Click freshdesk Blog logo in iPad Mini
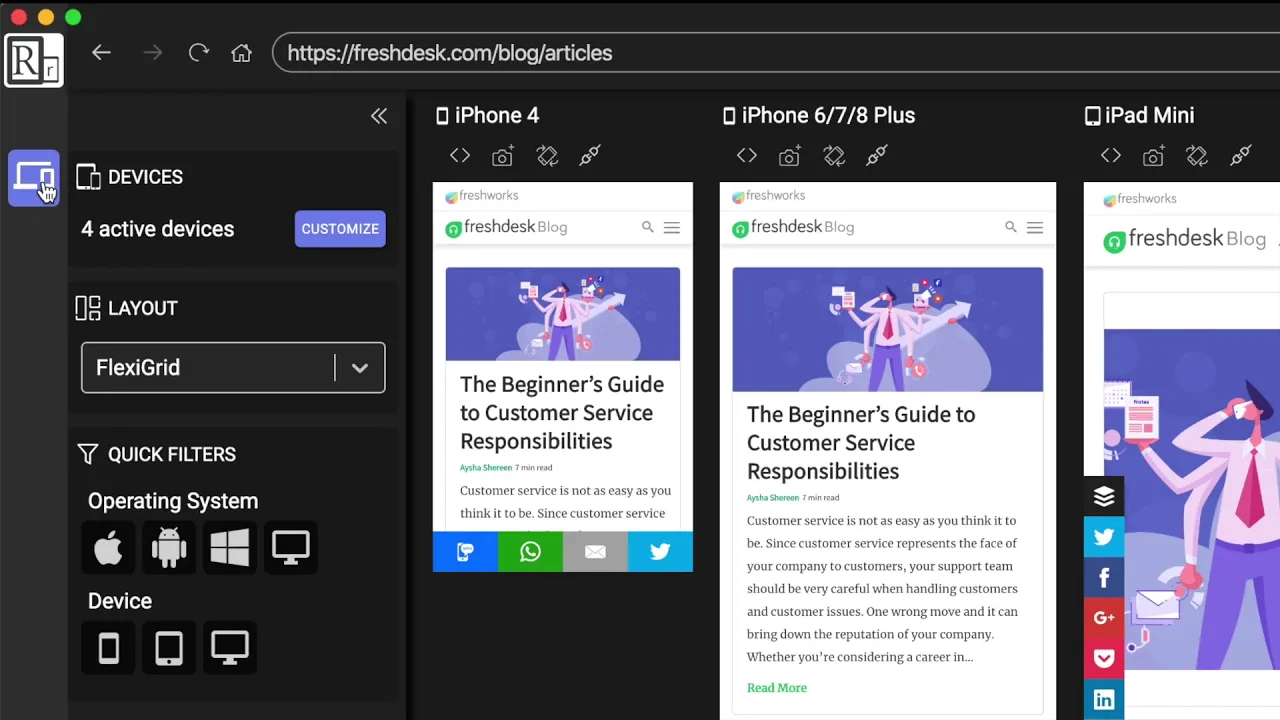This screenshot has width=1280, height=720. click(1185, 240)
